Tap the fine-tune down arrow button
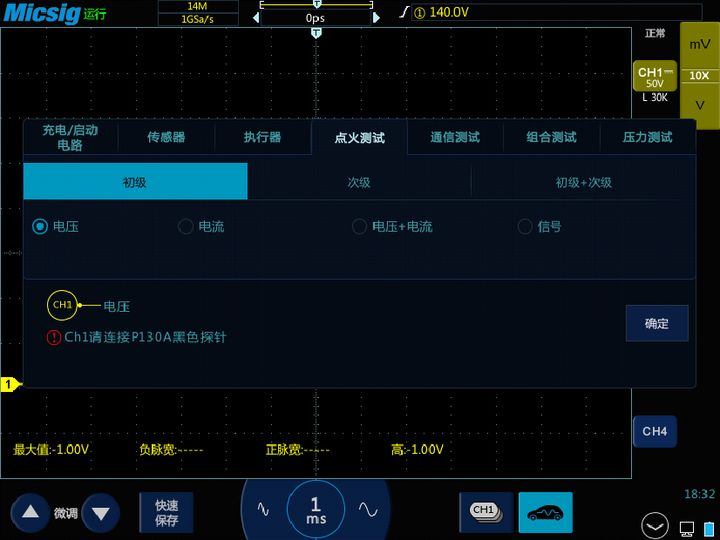The width and height of the screenshot is (720, 540). 101,512
